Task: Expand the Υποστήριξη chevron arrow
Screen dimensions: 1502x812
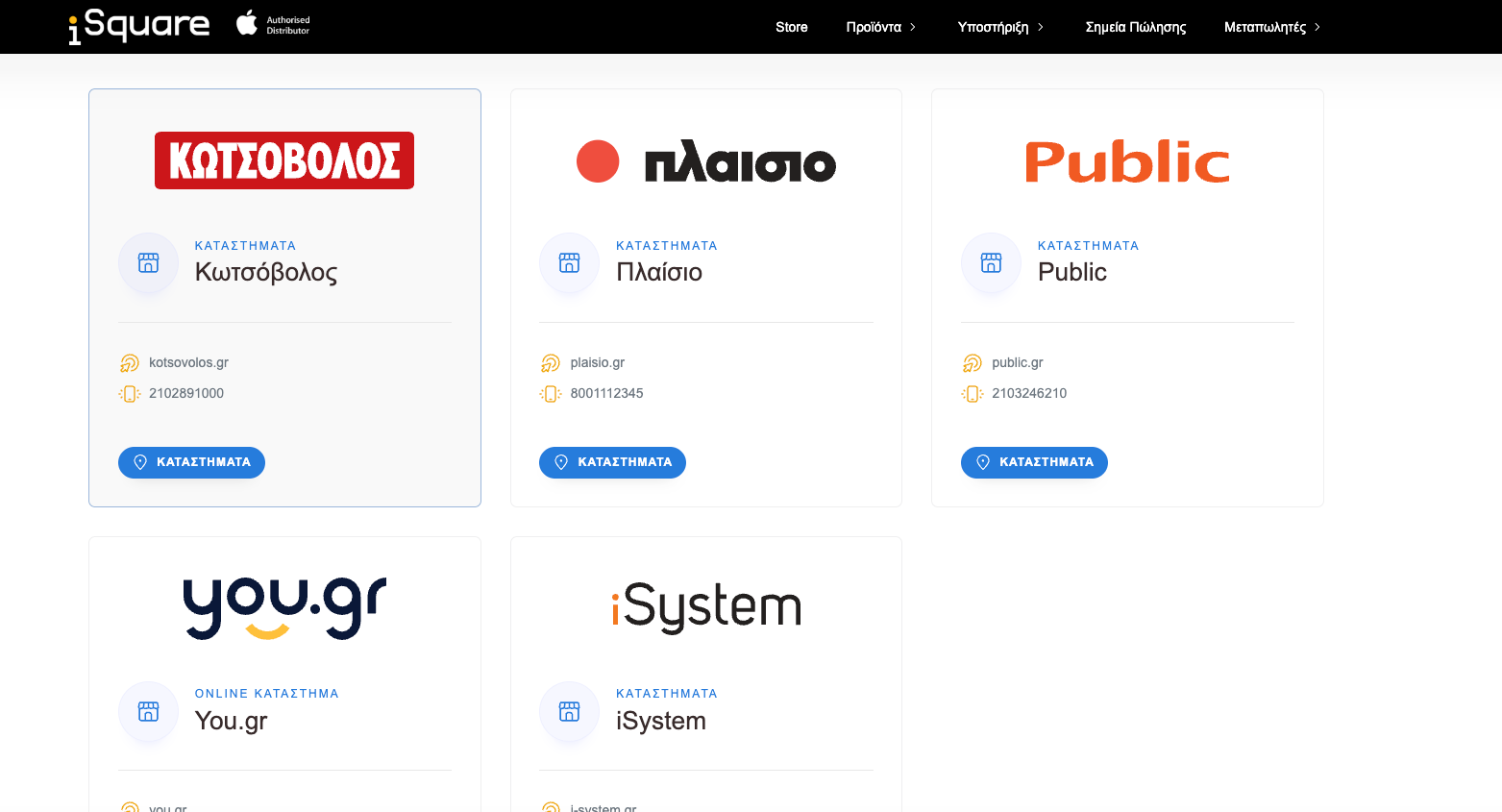Action: [x=1040, y=27]
